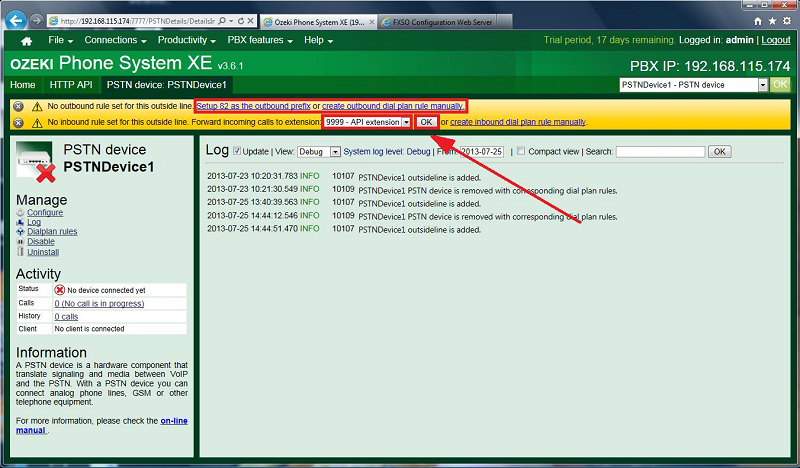Open the PSTNDevice1 - PSTN device selector dropdown

click(763, 85)
